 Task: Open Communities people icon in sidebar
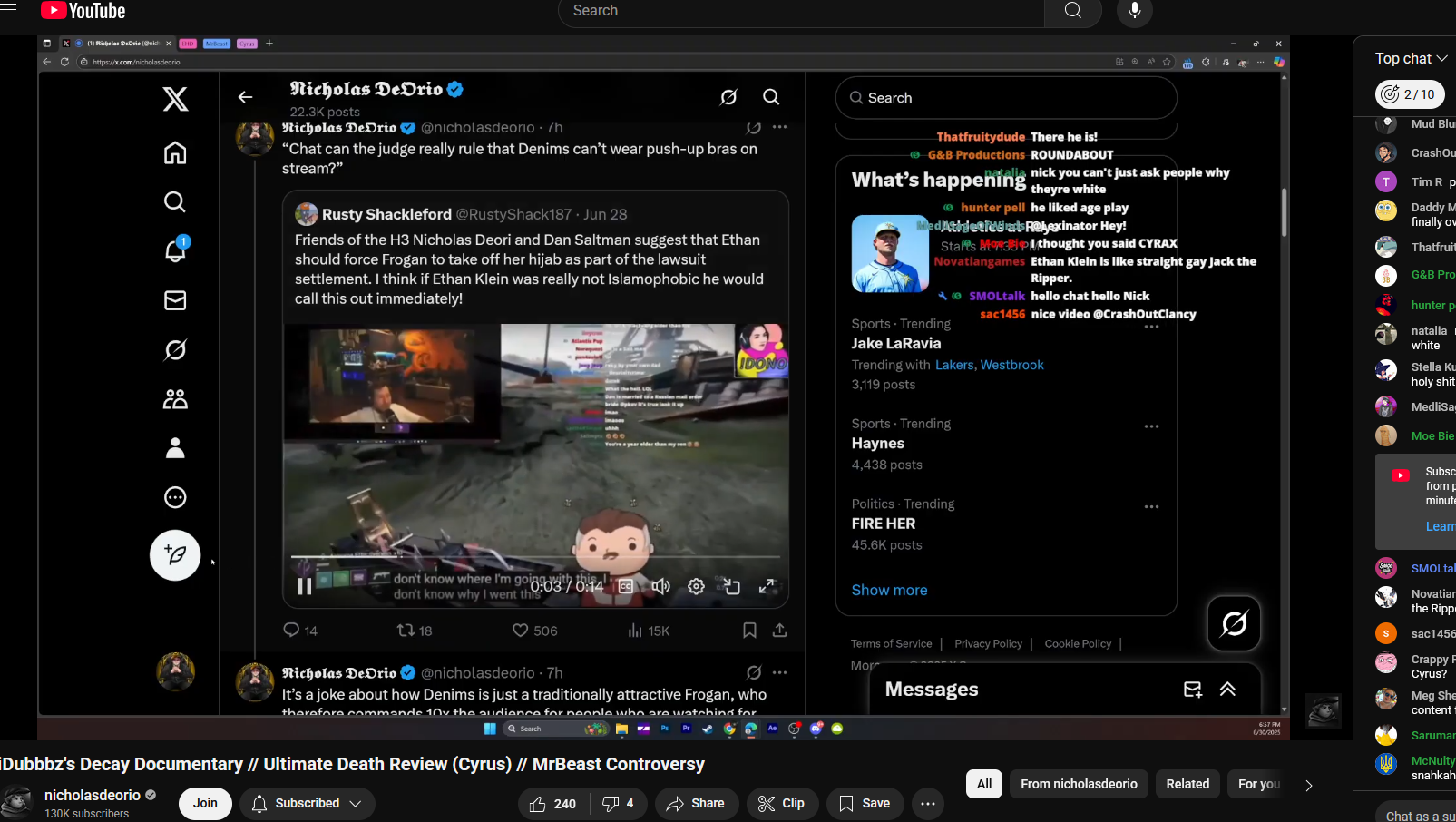coord(175,398)
